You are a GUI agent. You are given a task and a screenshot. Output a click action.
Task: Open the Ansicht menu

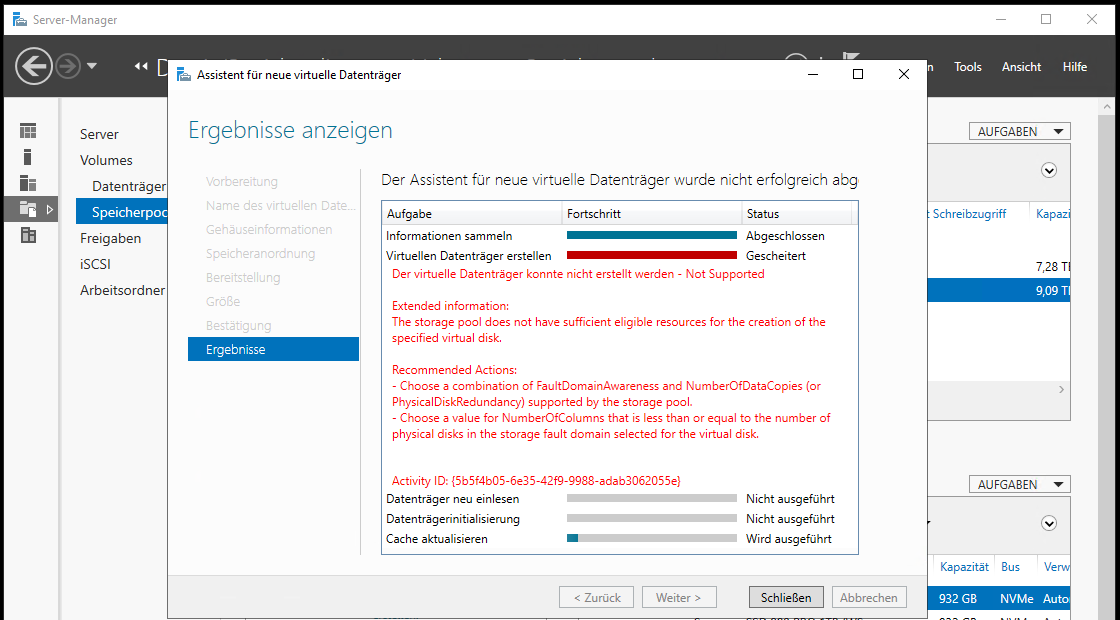pos(1021,66)
